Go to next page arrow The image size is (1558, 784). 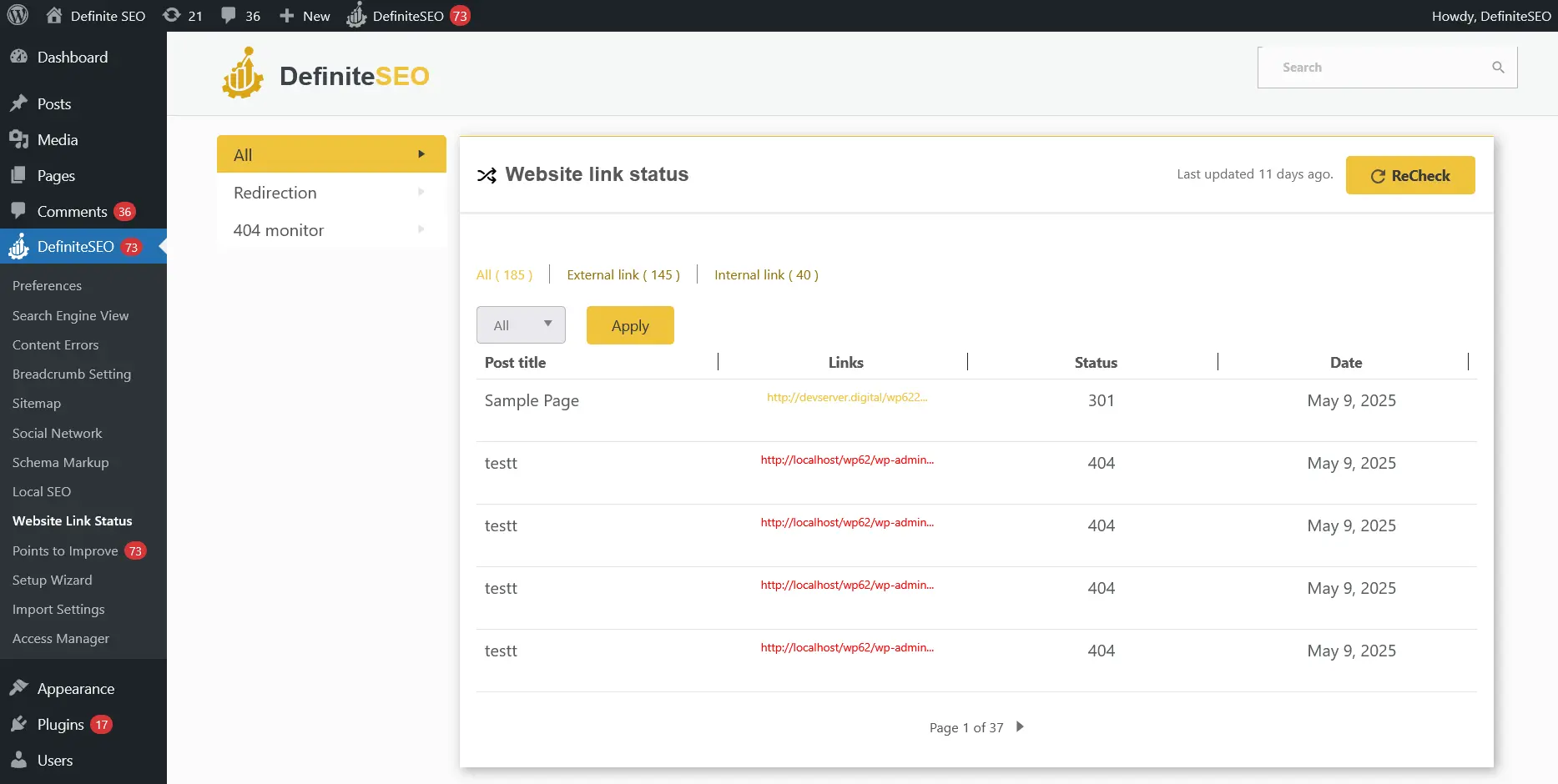(x=1020, y=726)
